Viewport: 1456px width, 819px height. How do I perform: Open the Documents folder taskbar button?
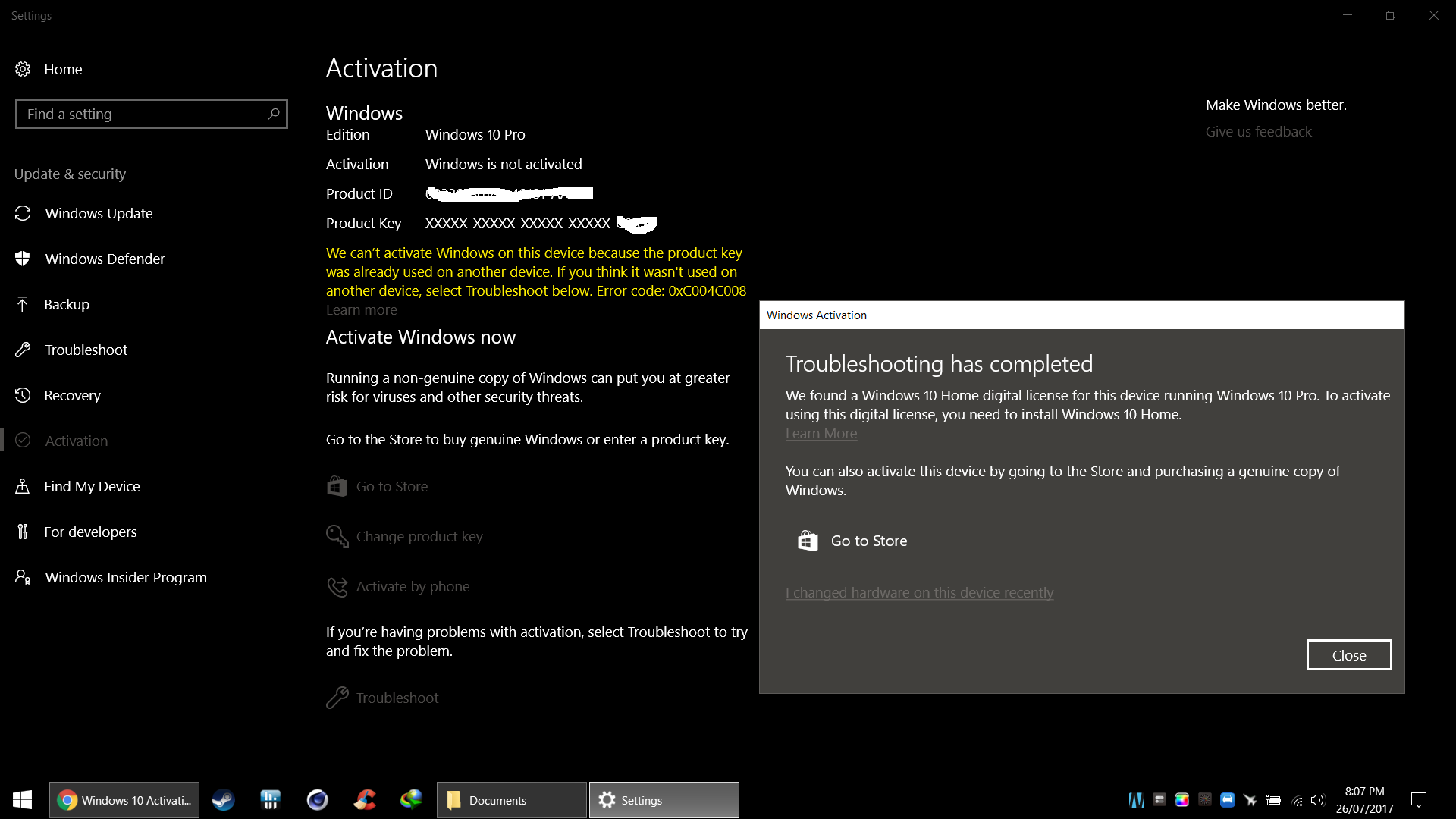coord(512,800)
